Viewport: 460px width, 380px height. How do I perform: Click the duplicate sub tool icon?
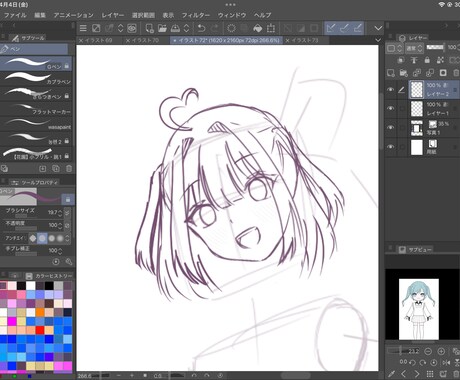[x=56, y=169]
